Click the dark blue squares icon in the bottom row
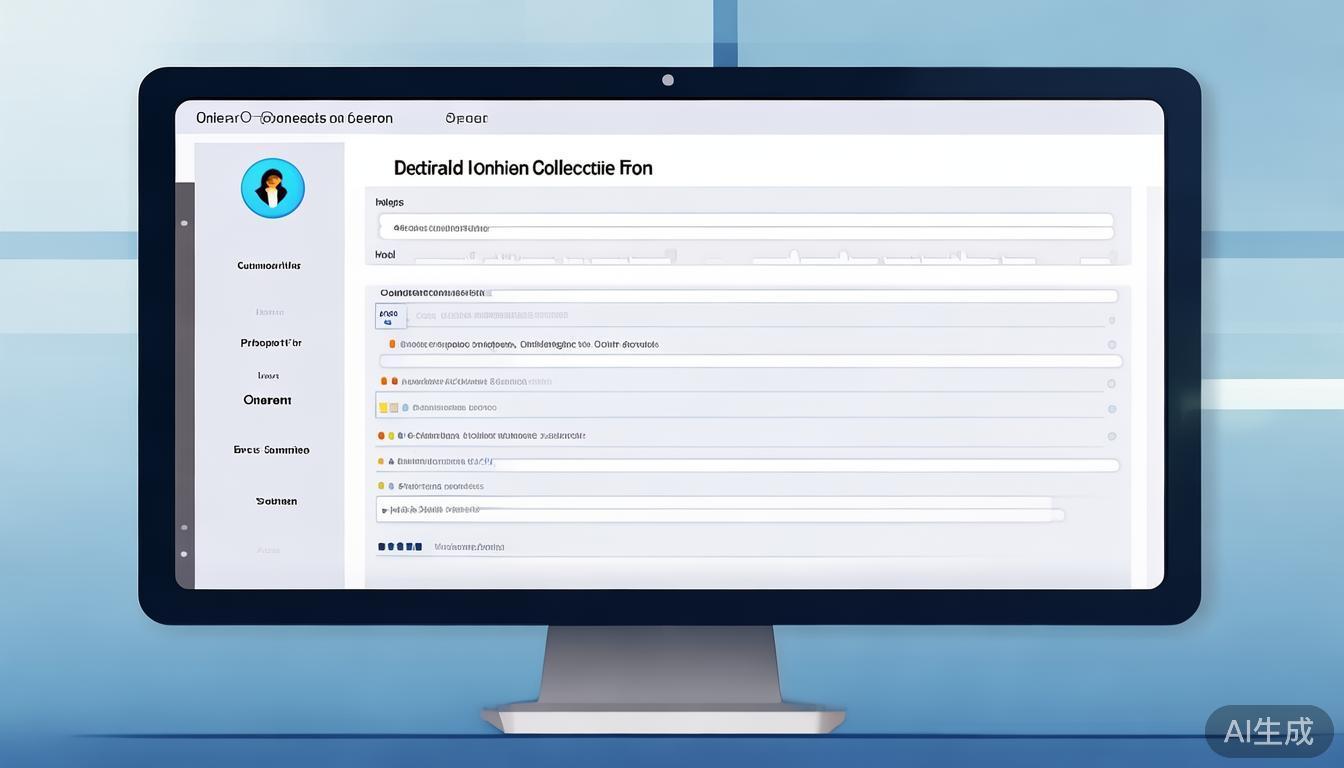This screenshot has height=768, width=1344. (399, 547)
